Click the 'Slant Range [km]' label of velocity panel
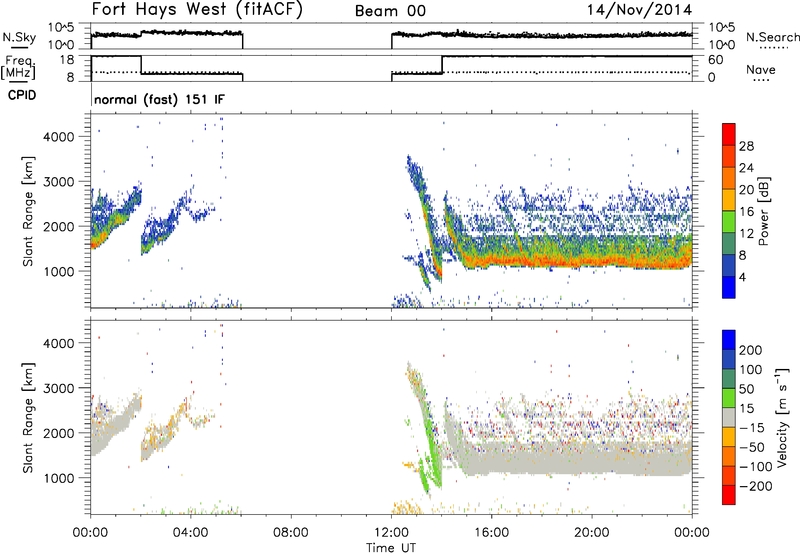 click(28, 418)
